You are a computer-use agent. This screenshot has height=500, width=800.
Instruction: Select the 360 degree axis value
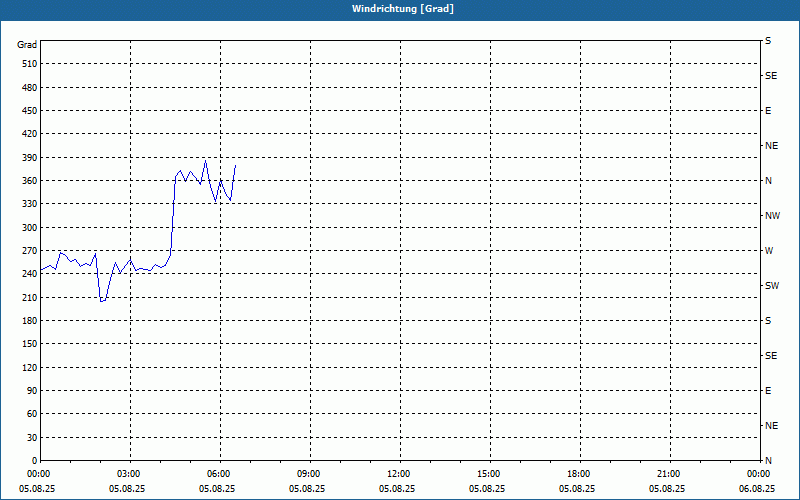[30, 181]
